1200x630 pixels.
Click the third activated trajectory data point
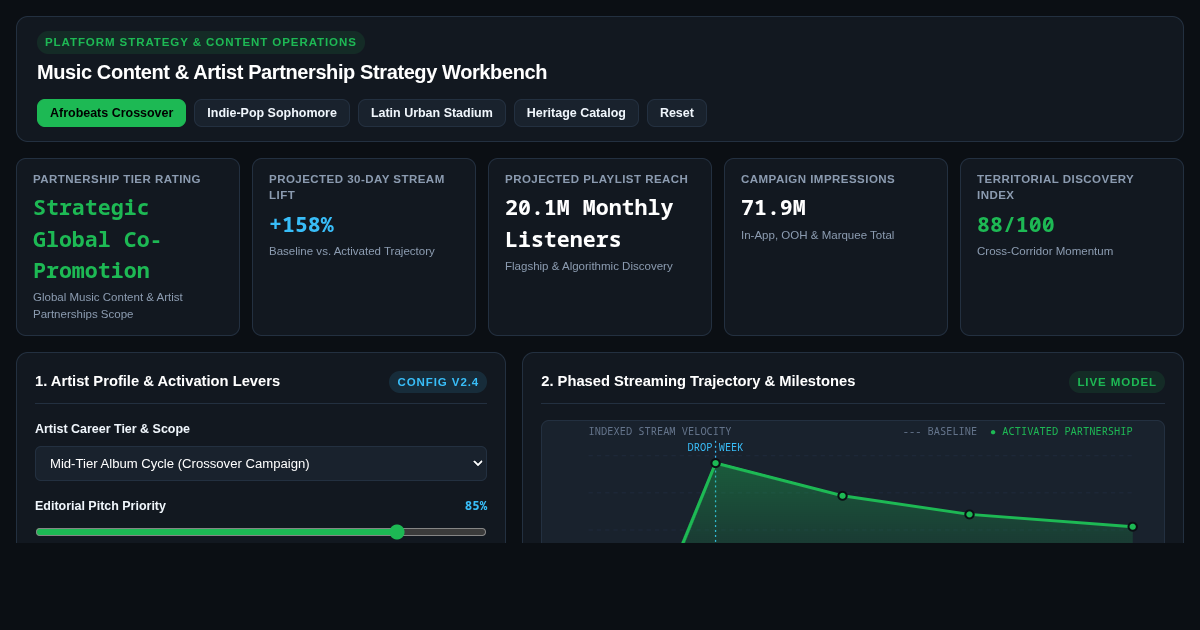tap(969, 514)
